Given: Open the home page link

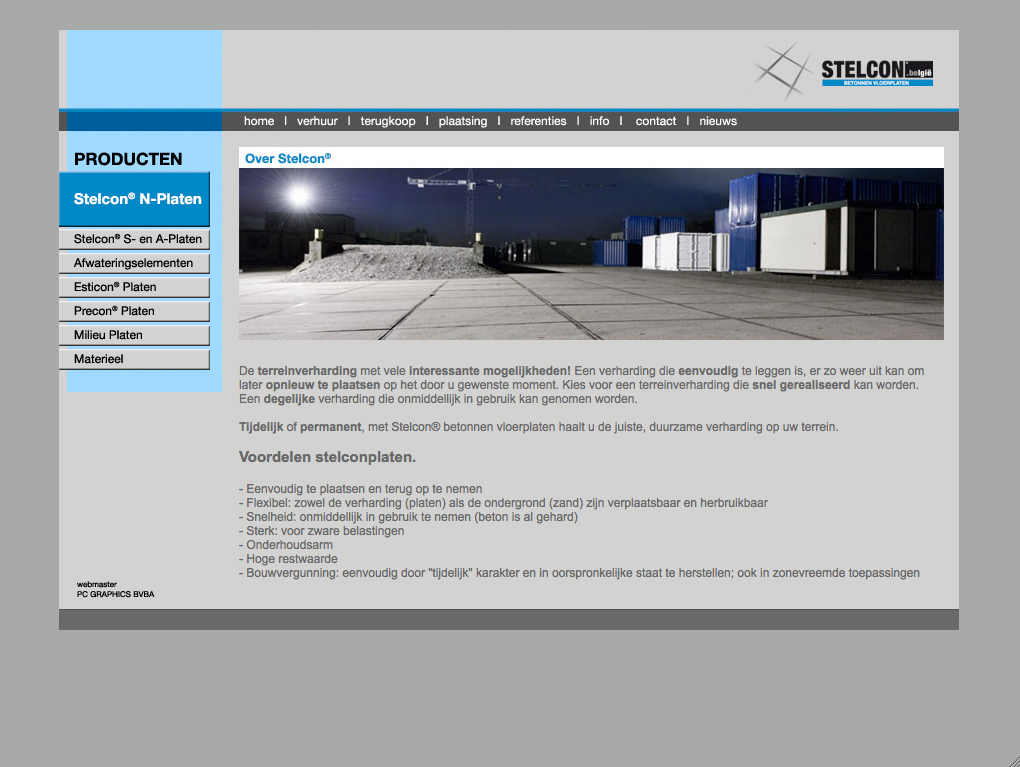Looking at the screenshot, I should coord(259,121).
